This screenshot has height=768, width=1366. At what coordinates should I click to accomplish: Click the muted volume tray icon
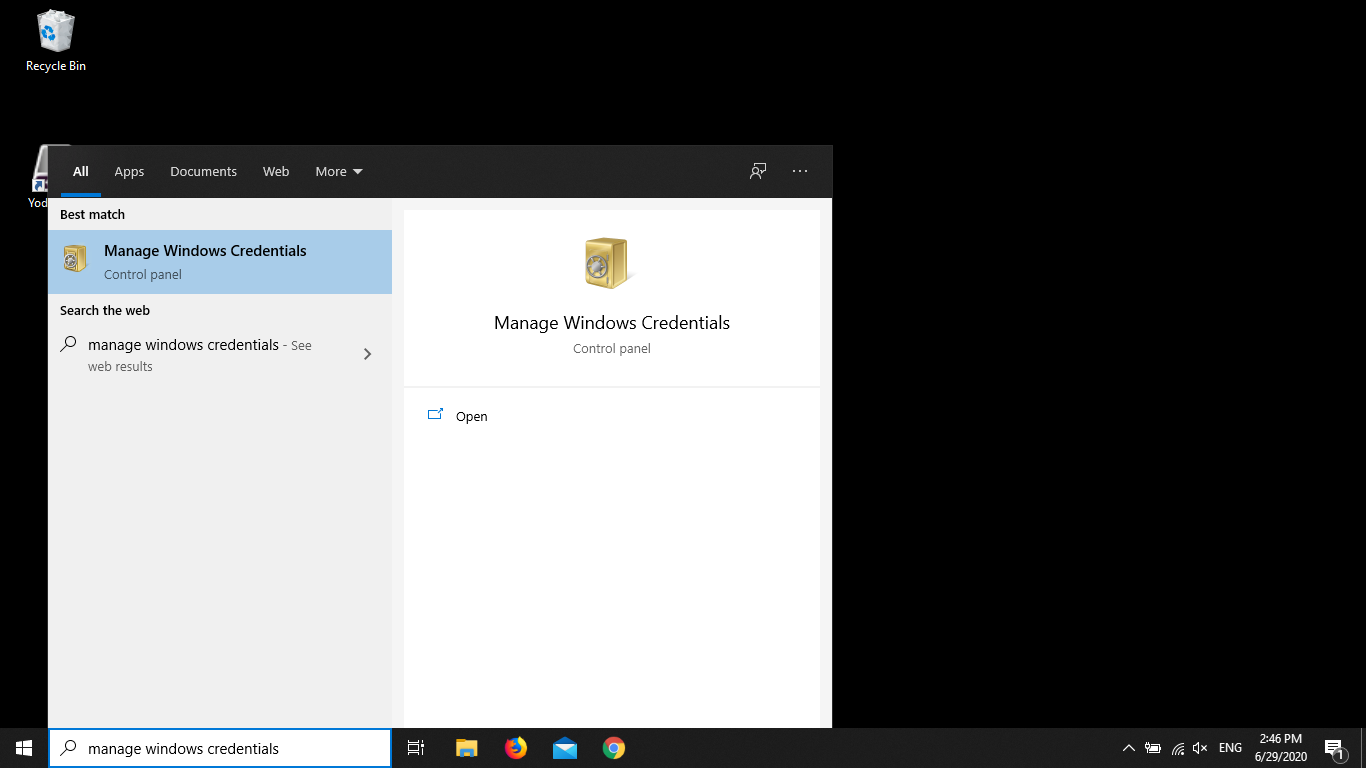tap(1201, 748)
